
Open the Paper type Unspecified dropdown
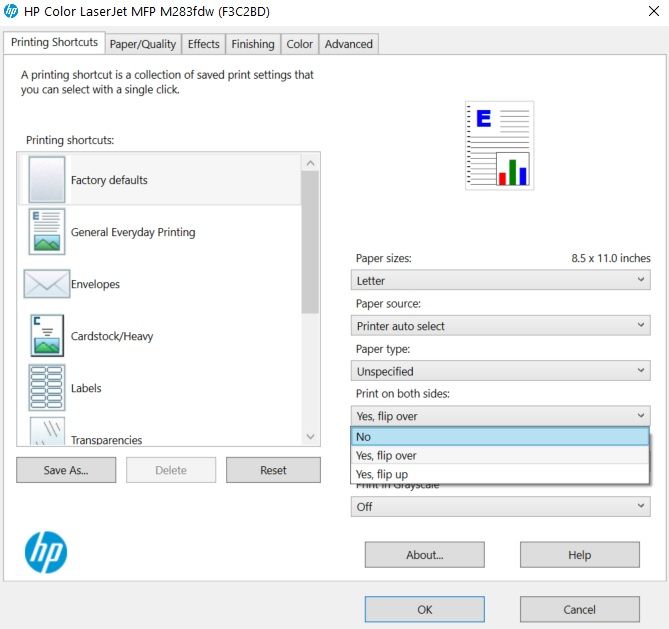coord(500,371)
